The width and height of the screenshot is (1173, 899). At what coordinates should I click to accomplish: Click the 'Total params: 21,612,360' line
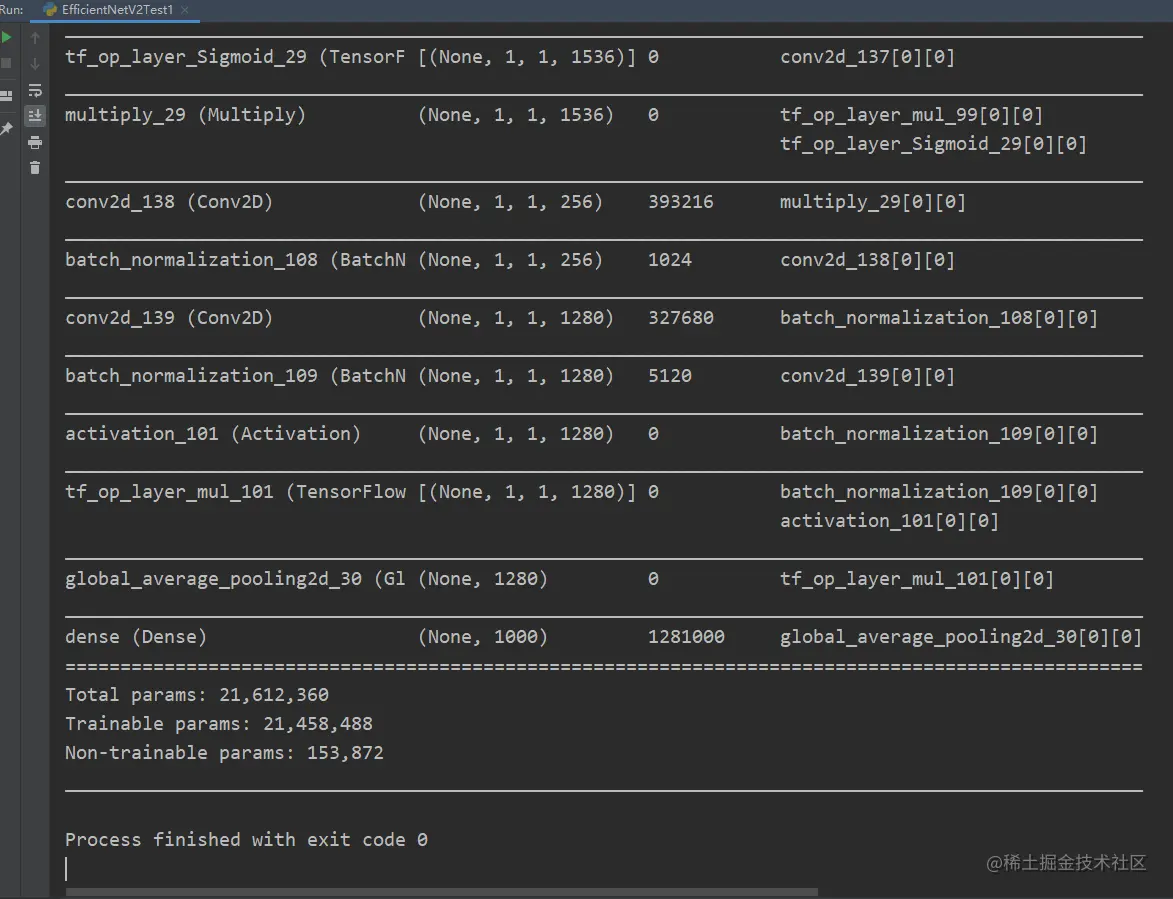click(x=197, y=695)
